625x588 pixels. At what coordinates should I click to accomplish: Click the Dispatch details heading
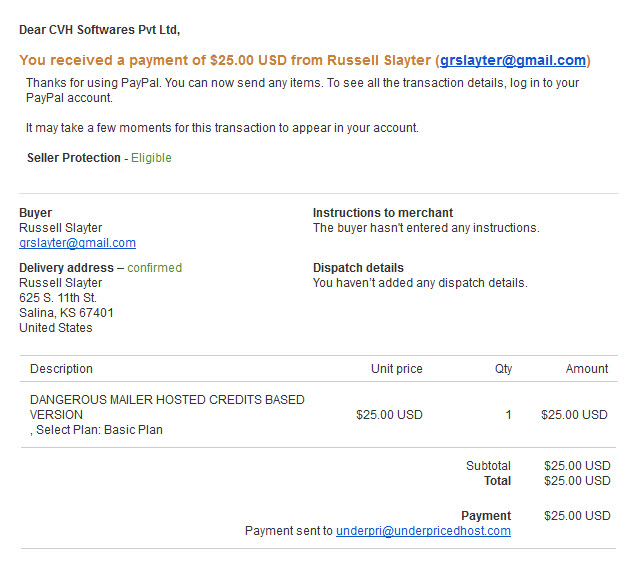[x=358, y=267]
